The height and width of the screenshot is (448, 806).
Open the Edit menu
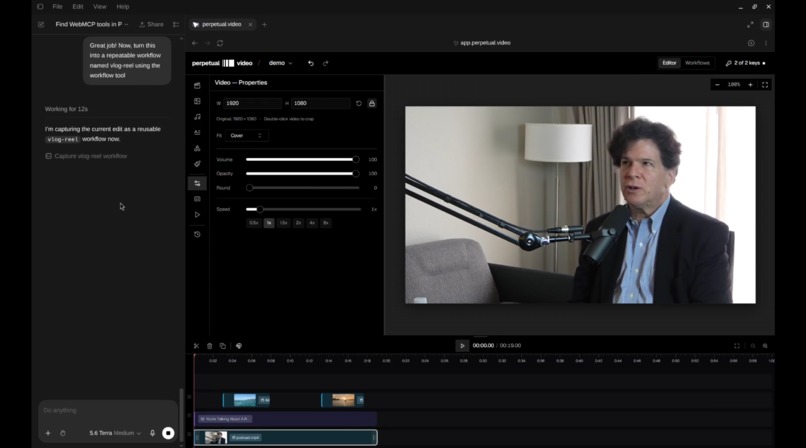coord(78,7)
